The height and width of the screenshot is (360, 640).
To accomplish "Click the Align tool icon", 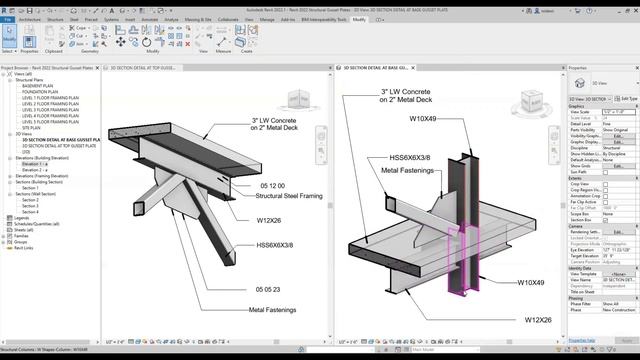I will (x=120, y=30).
